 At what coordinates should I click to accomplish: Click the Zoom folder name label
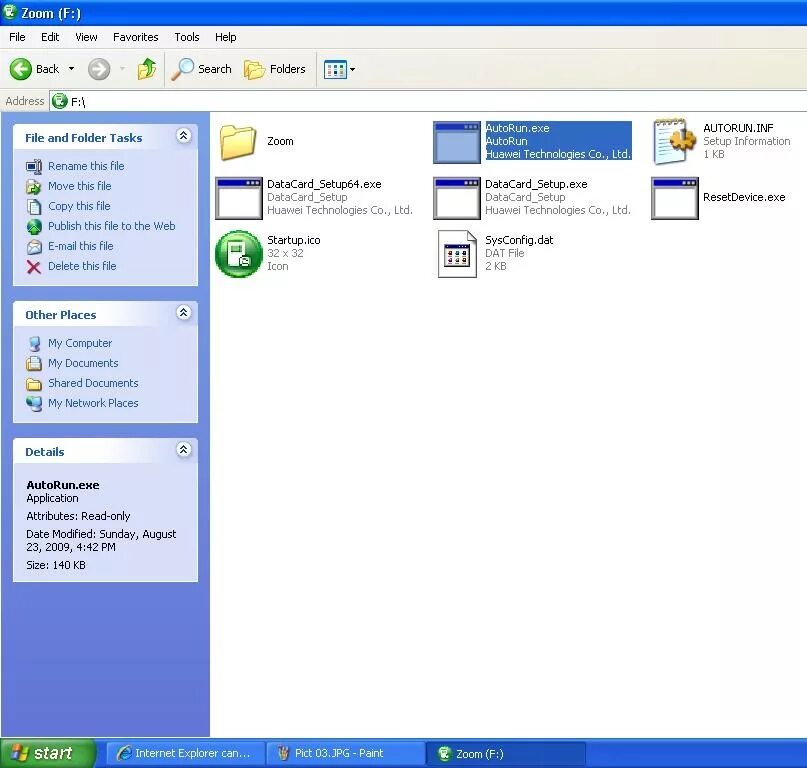click(280, 141)
